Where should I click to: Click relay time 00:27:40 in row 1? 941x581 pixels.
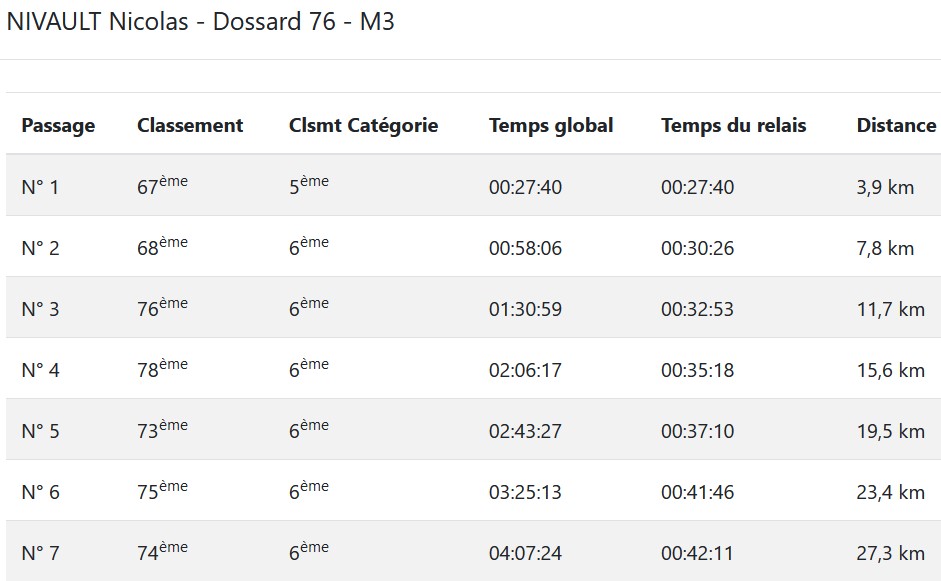(697, 187)
